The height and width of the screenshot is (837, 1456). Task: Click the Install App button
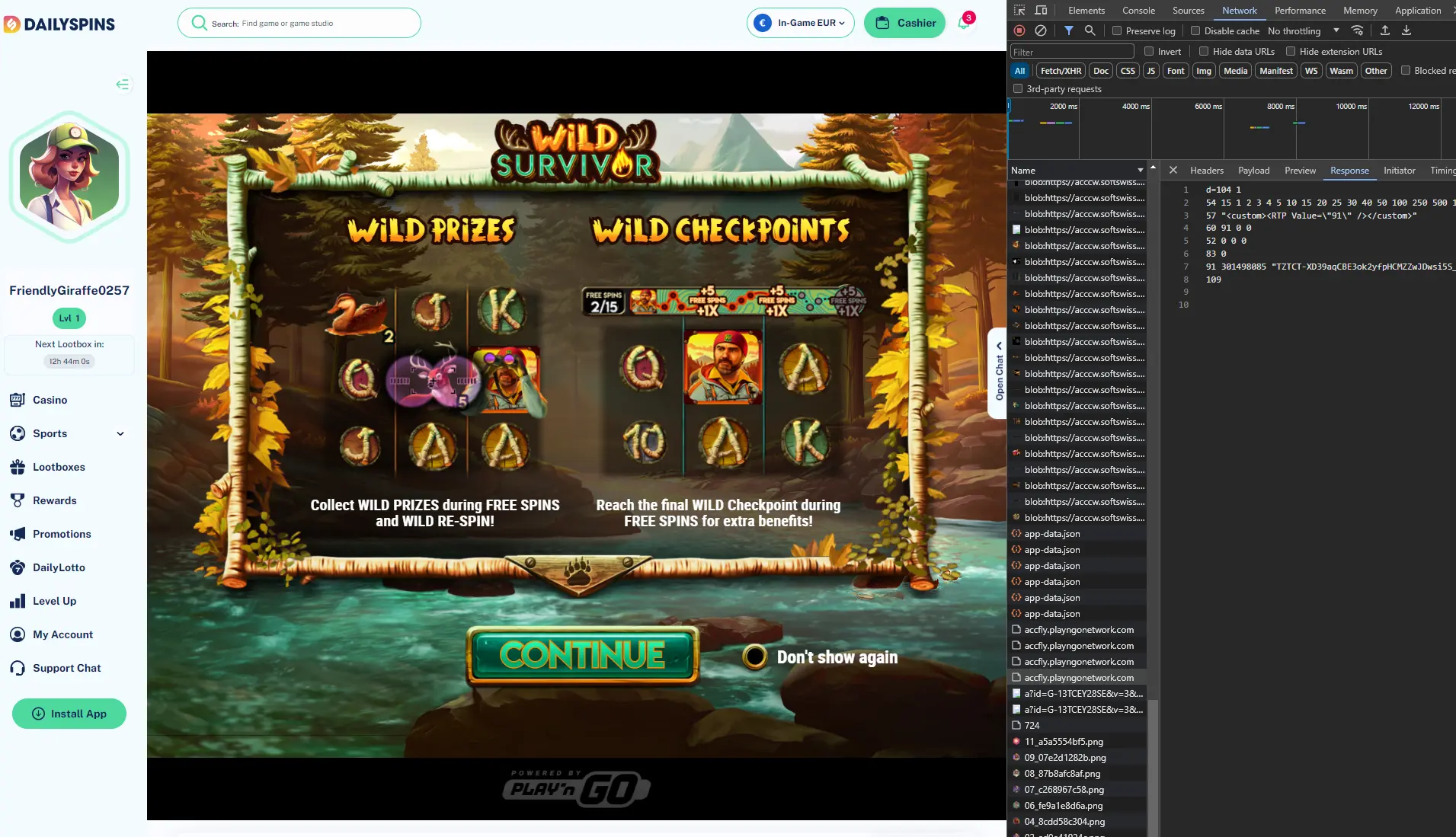click(x=69, y=714)
